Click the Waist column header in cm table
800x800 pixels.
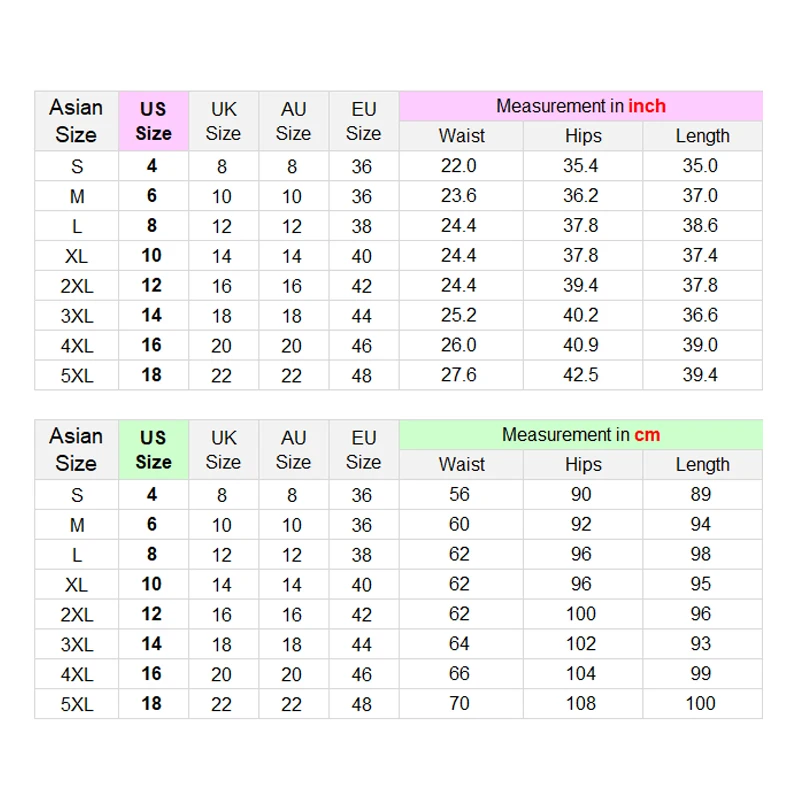461,464
